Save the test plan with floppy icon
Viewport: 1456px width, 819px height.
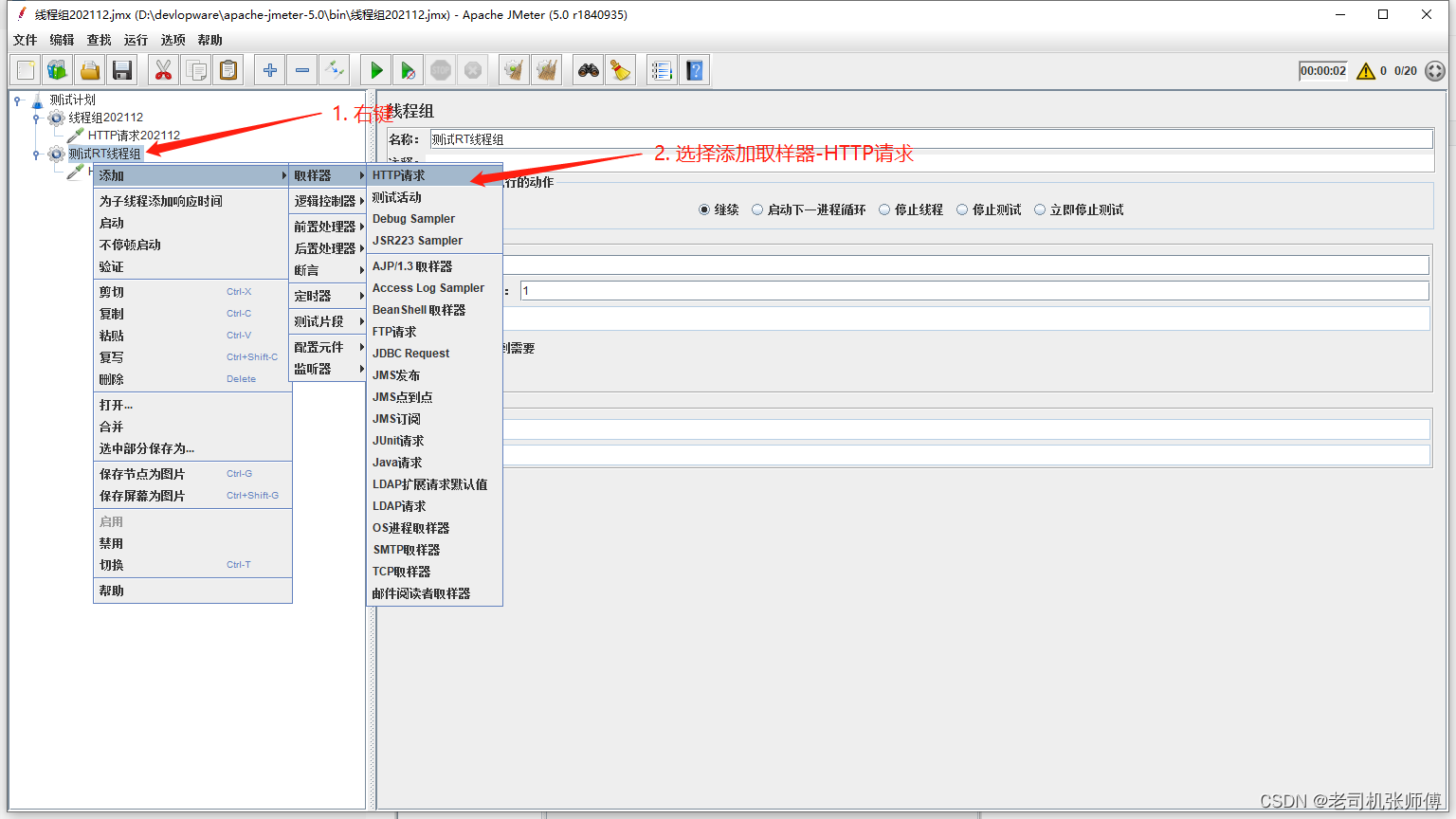pos(122,70)
